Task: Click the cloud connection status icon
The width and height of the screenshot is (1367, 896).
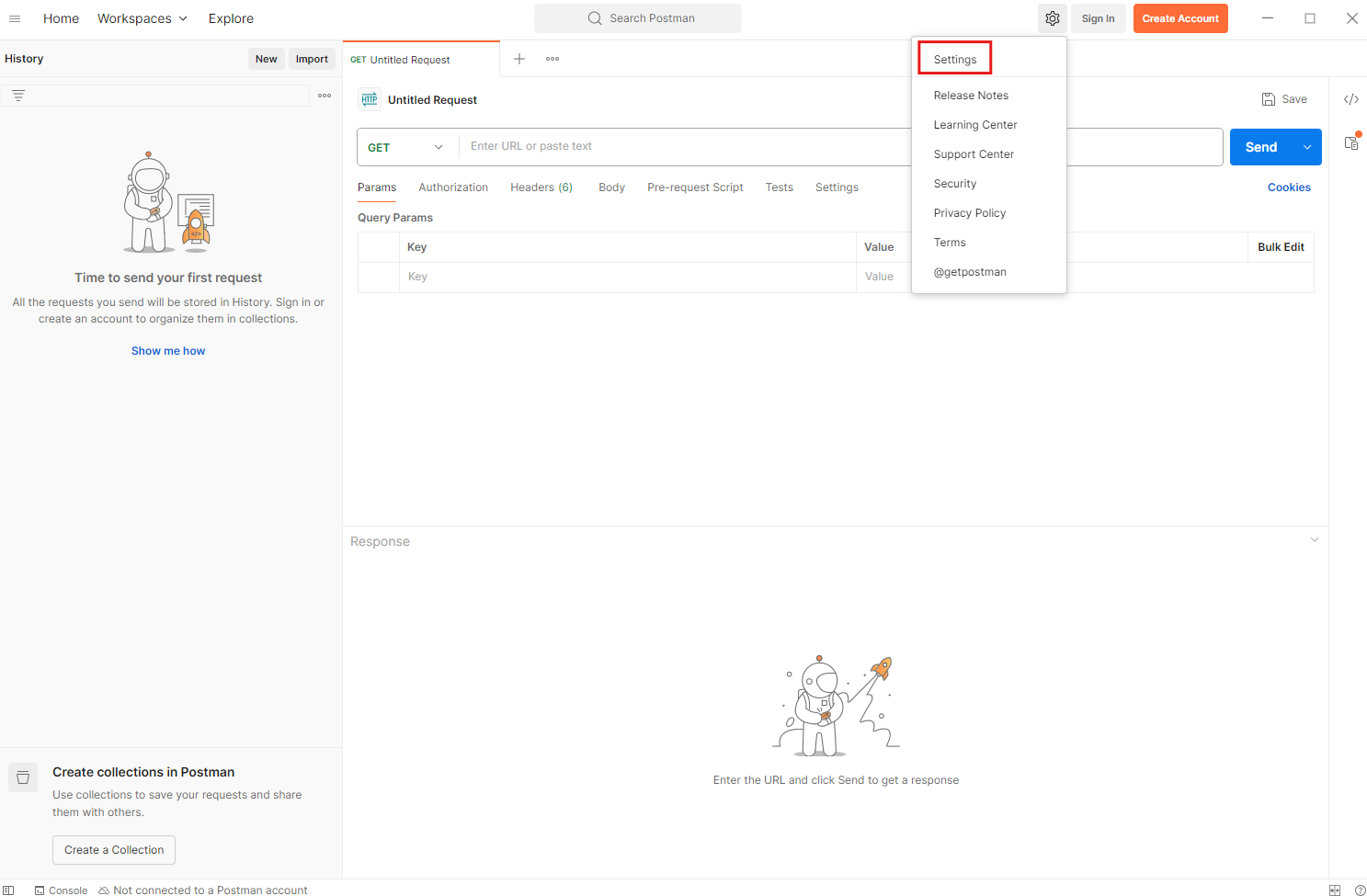Action: pos(104,890)
